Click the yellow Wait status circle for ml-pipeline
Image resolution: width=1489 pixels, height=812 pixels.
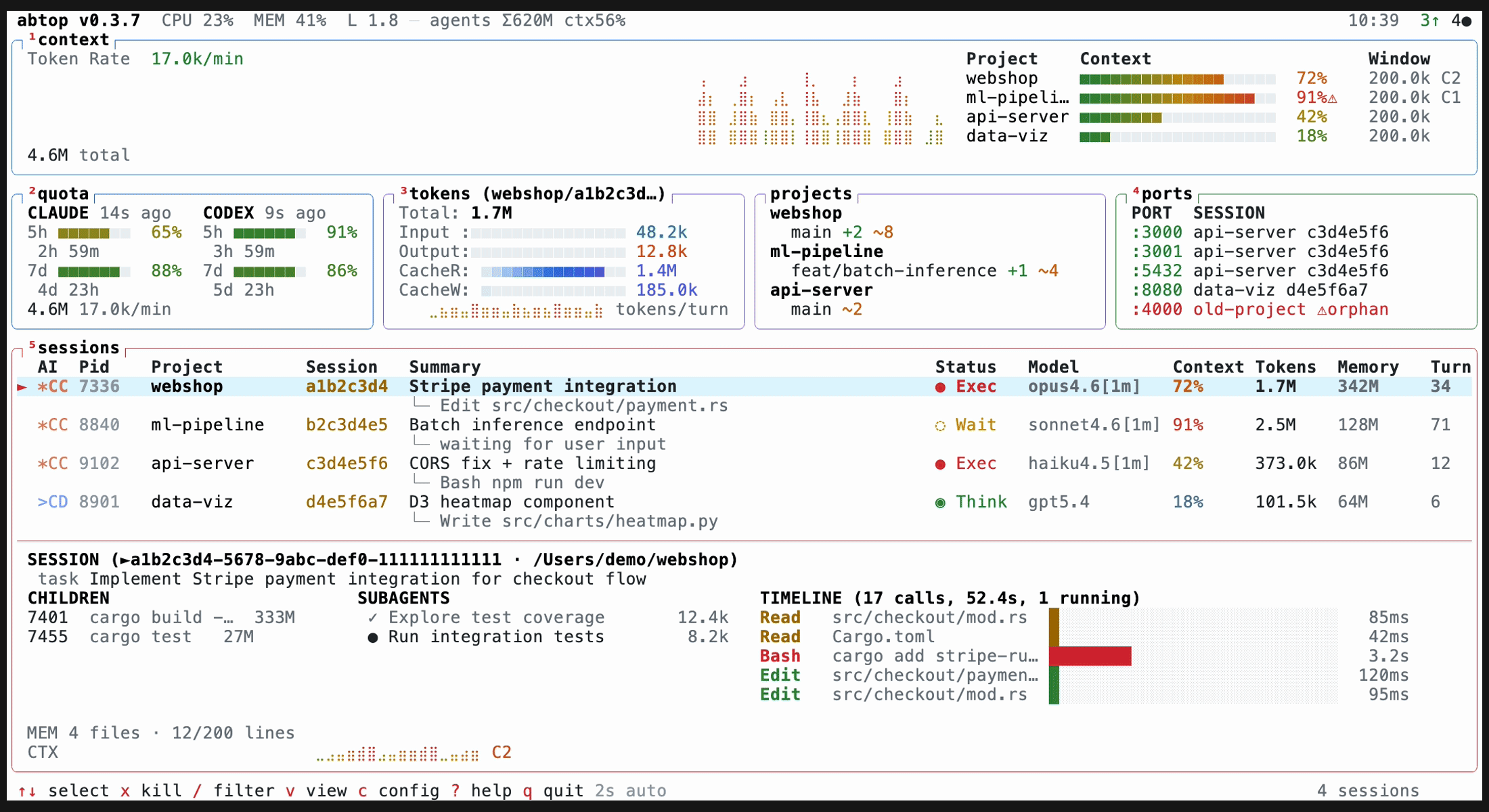coord(940,426)
